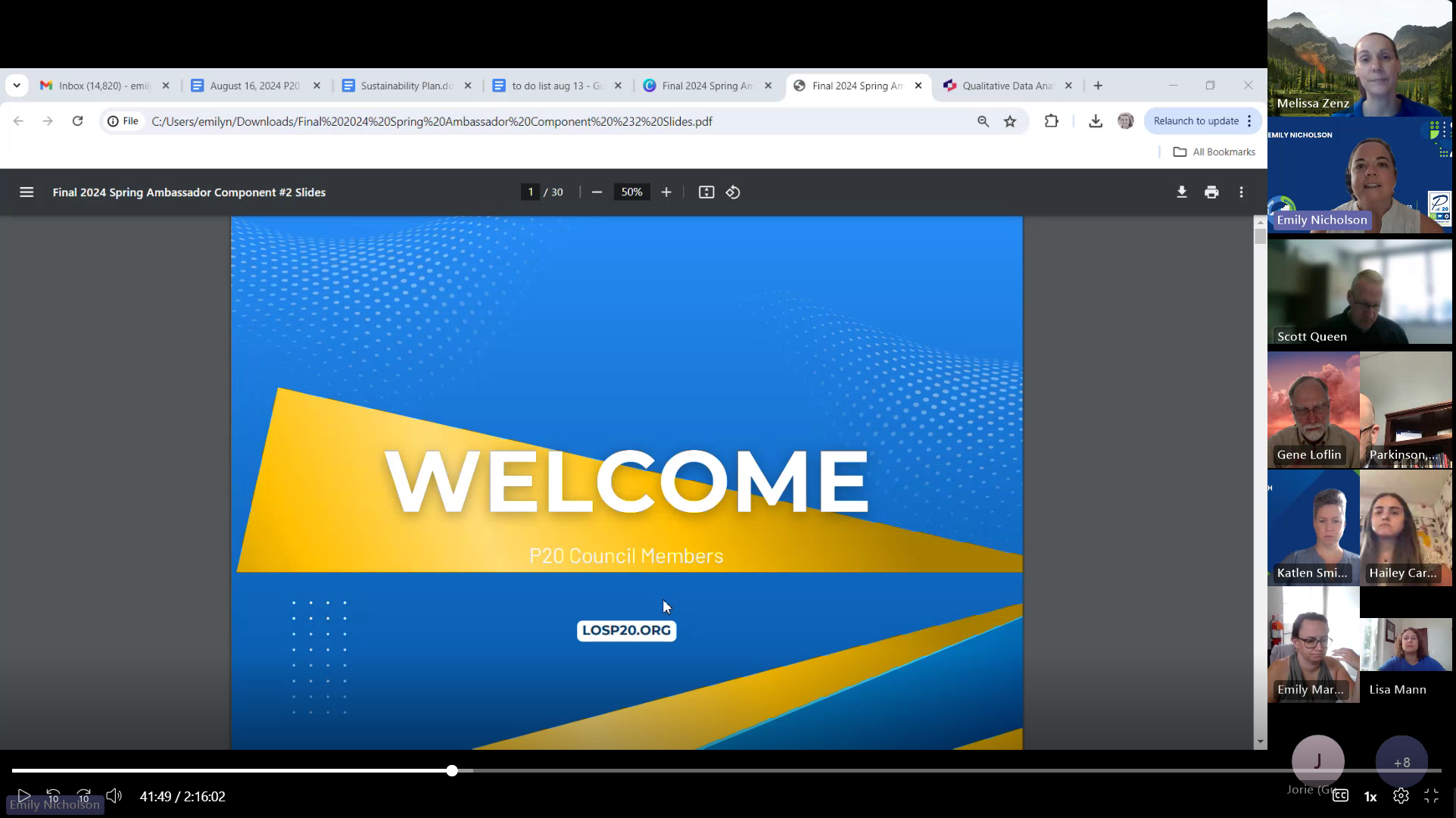
Task: Open video player settings gear
Action: click(1401, 796)
